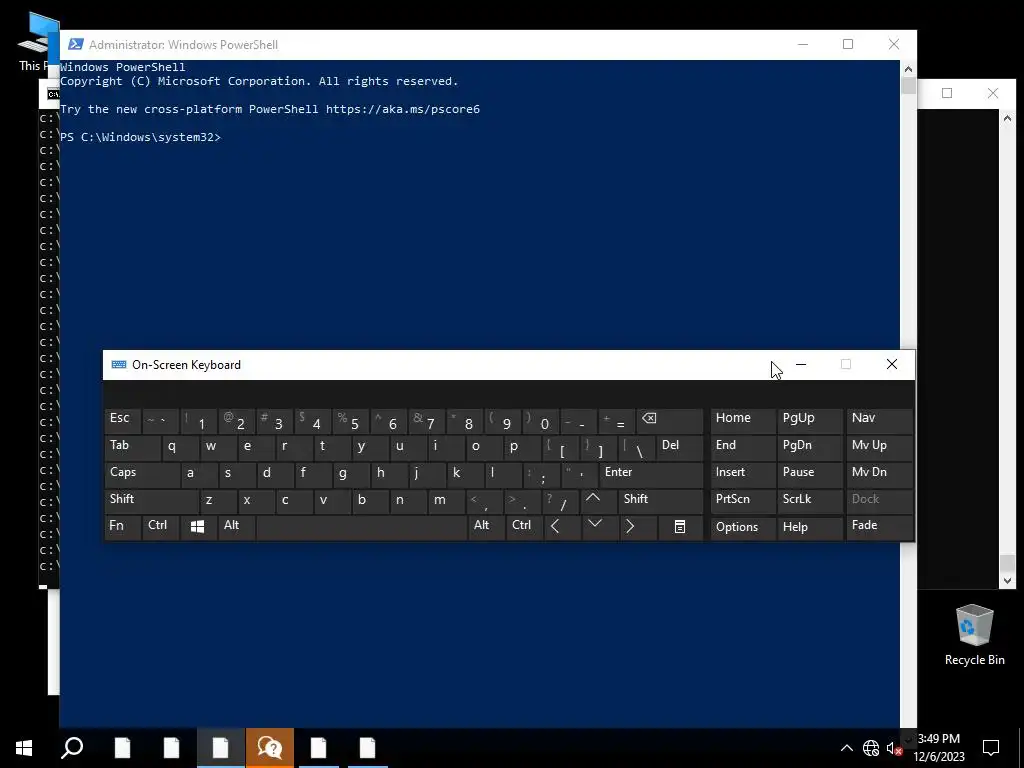Click the orange help chat taskbar icon
This screenshot has height=768, width=1024.
(x=270, y=748)
